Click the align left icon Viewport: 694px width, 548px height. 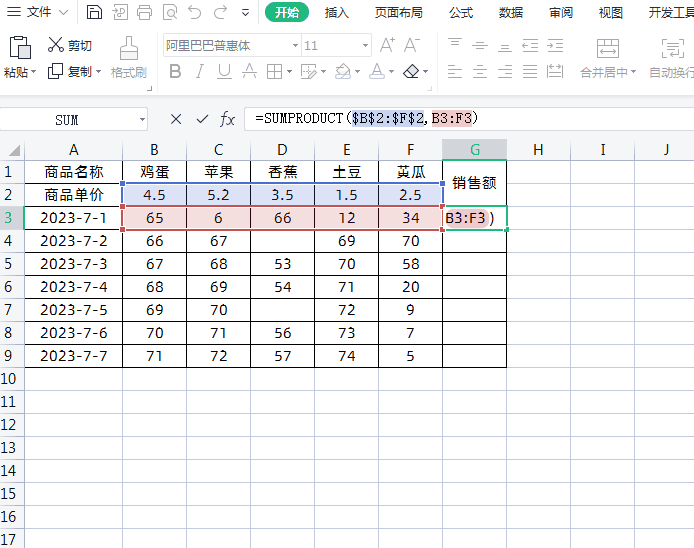tap(455, 71)
